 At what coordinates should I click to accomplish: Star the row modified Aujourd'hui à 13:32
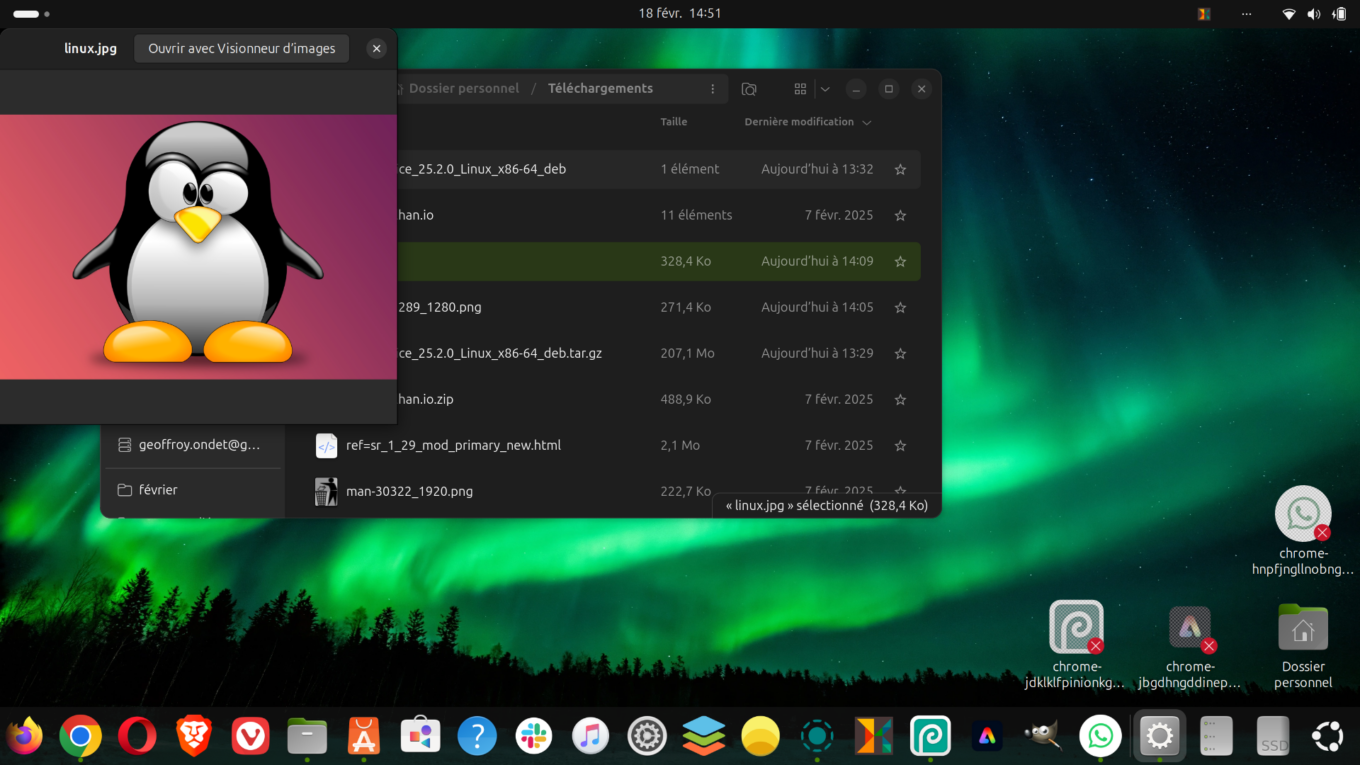point(900,170)
